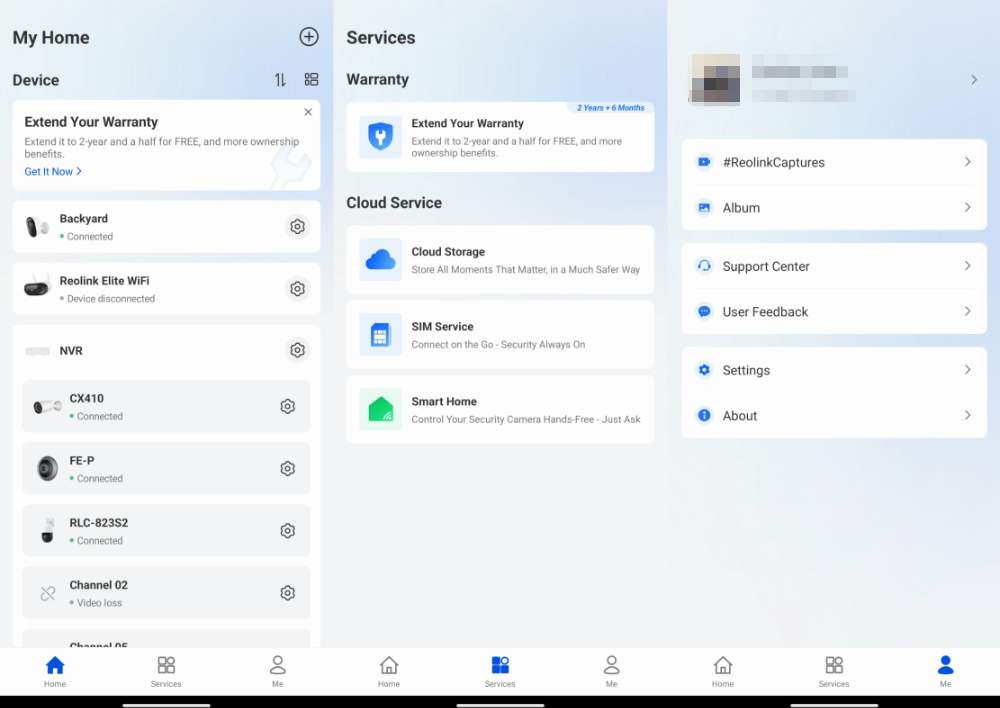Open the About menu entry
Image resolution: width=1000 pixels, height=708 pixels.
[x=834, y=415]
